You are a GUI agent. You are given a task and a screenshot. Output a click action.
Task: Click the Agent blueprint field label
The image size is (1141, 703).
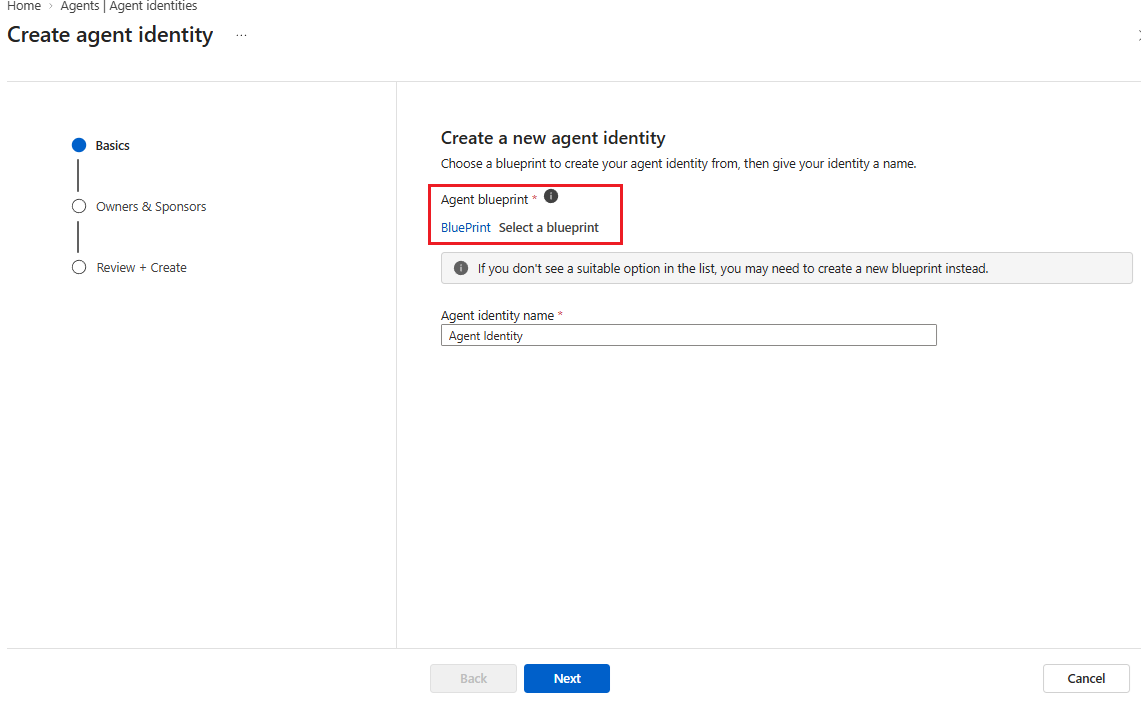point(485,199)
